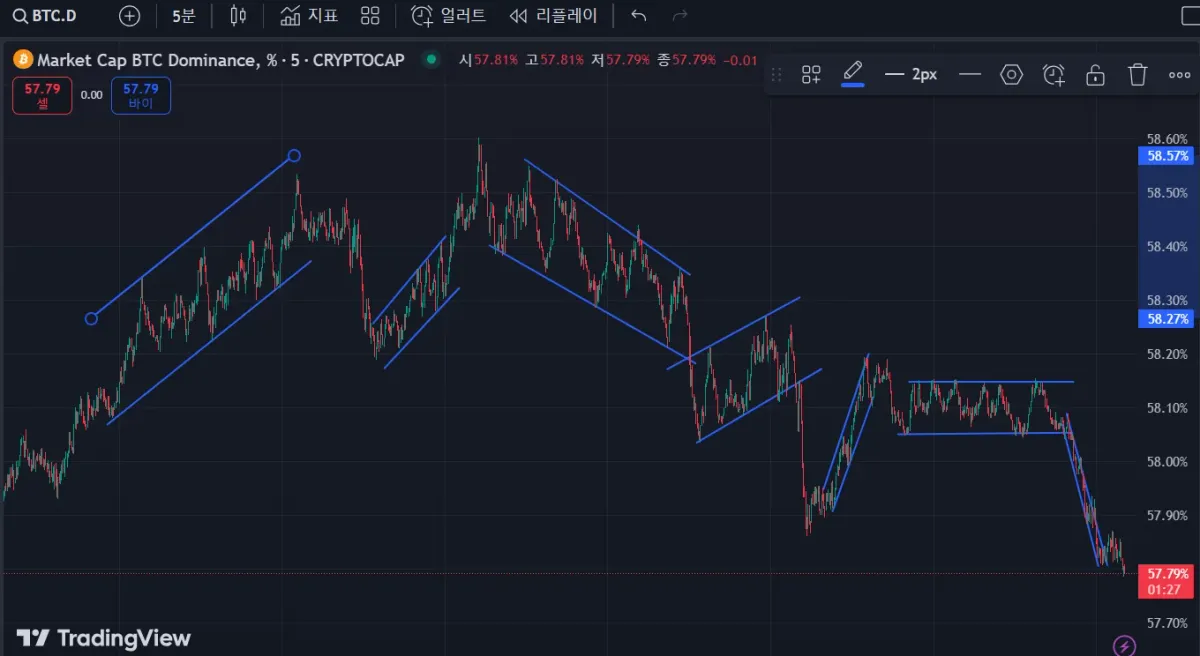1200x656 pixels.
Task: Click the blue 57.79 바이 buy button
Action: [141, 96]
